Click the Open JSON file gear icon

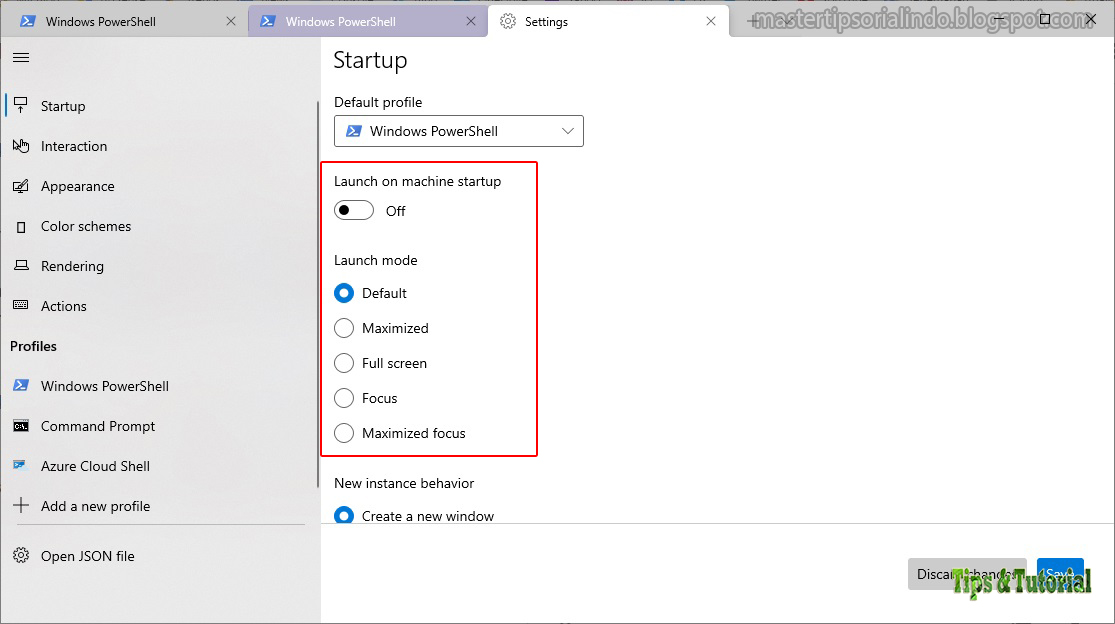(x=21, y=556)
